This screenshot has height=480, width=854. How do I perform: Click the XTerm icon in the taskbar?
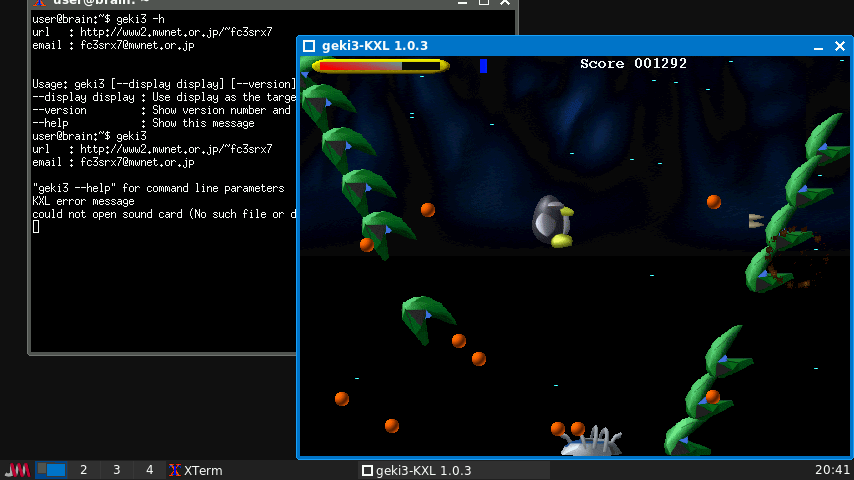click(175, 470)
